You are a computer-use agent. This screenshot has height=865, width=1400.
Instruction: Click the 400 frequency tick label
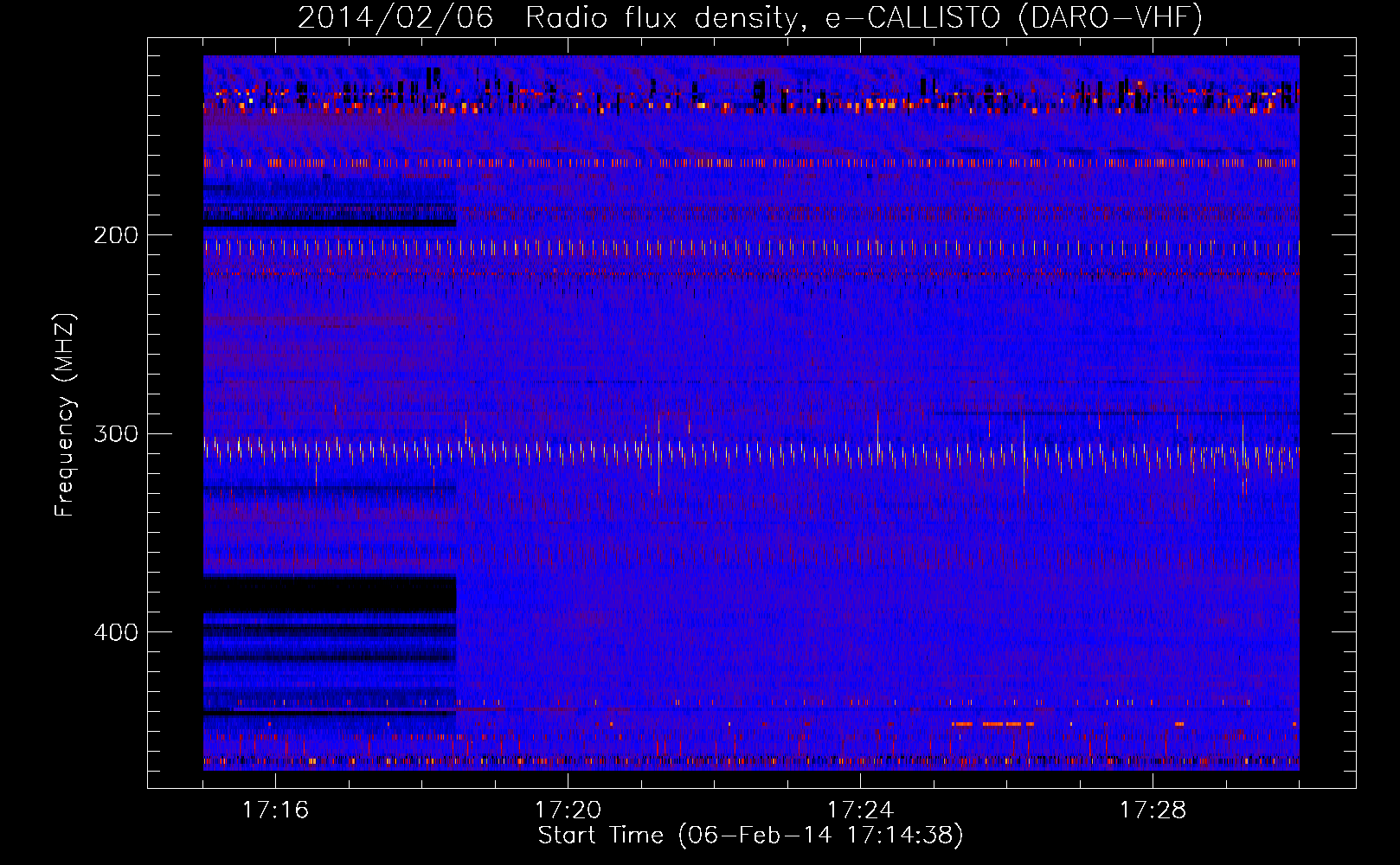116,632
